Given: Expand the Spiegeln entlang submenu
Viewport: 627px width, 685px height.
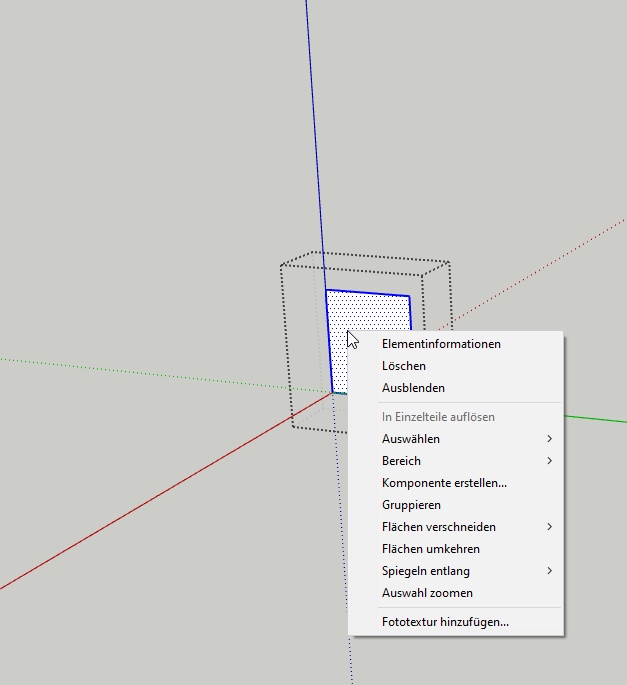Looking at the screenshot, I should (x=425, y=571).
